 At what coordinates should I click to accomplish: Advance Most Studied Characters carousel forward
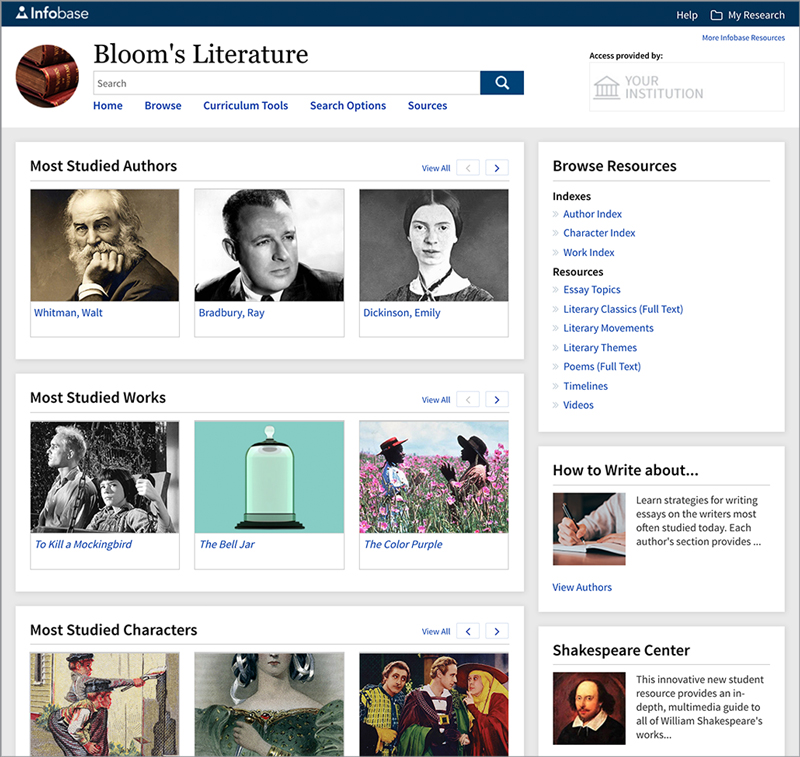point(496,632)
